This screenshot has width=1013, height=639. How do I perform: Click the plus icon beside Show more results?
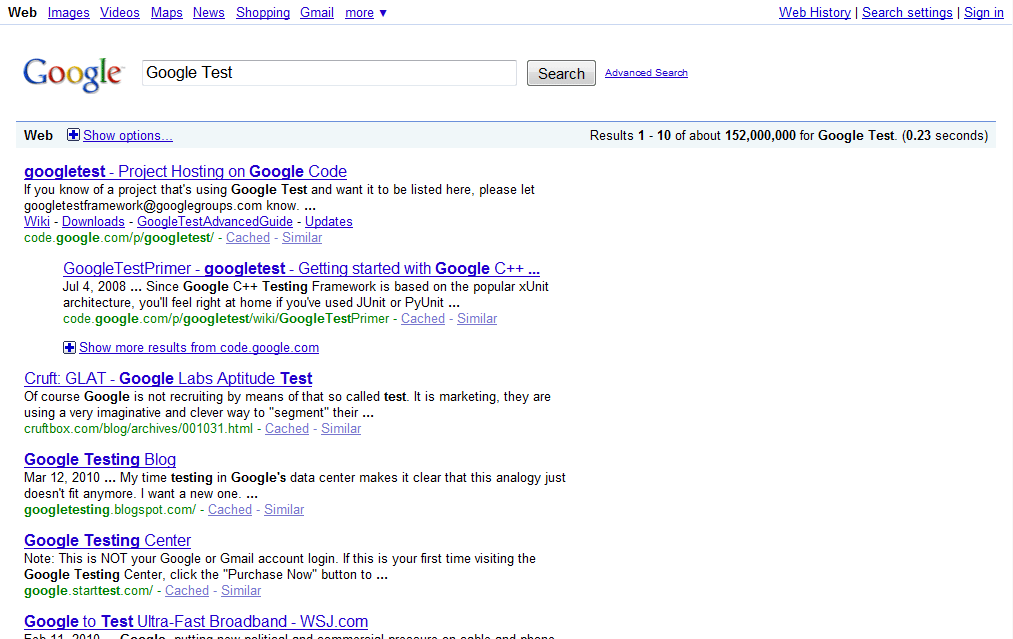[69, 348]
